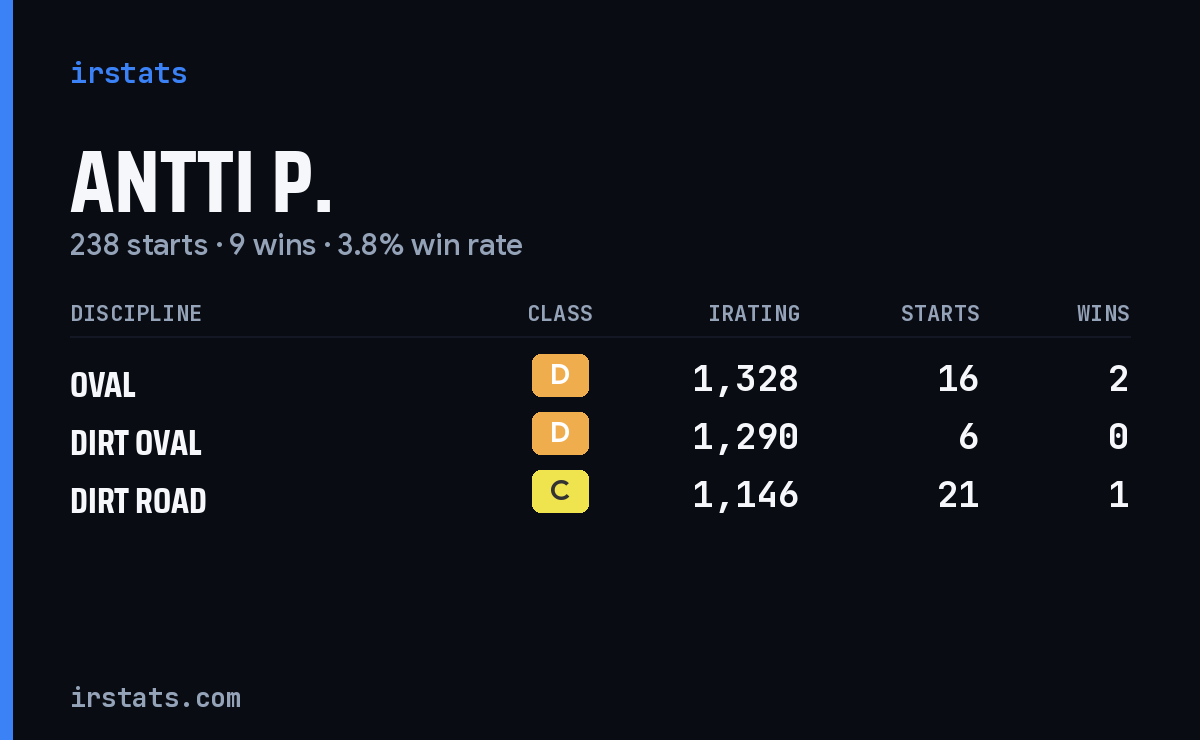Click the 21 starts value for Dirt Road
This screenshot has height=740, width=1200.
(958, 495)
